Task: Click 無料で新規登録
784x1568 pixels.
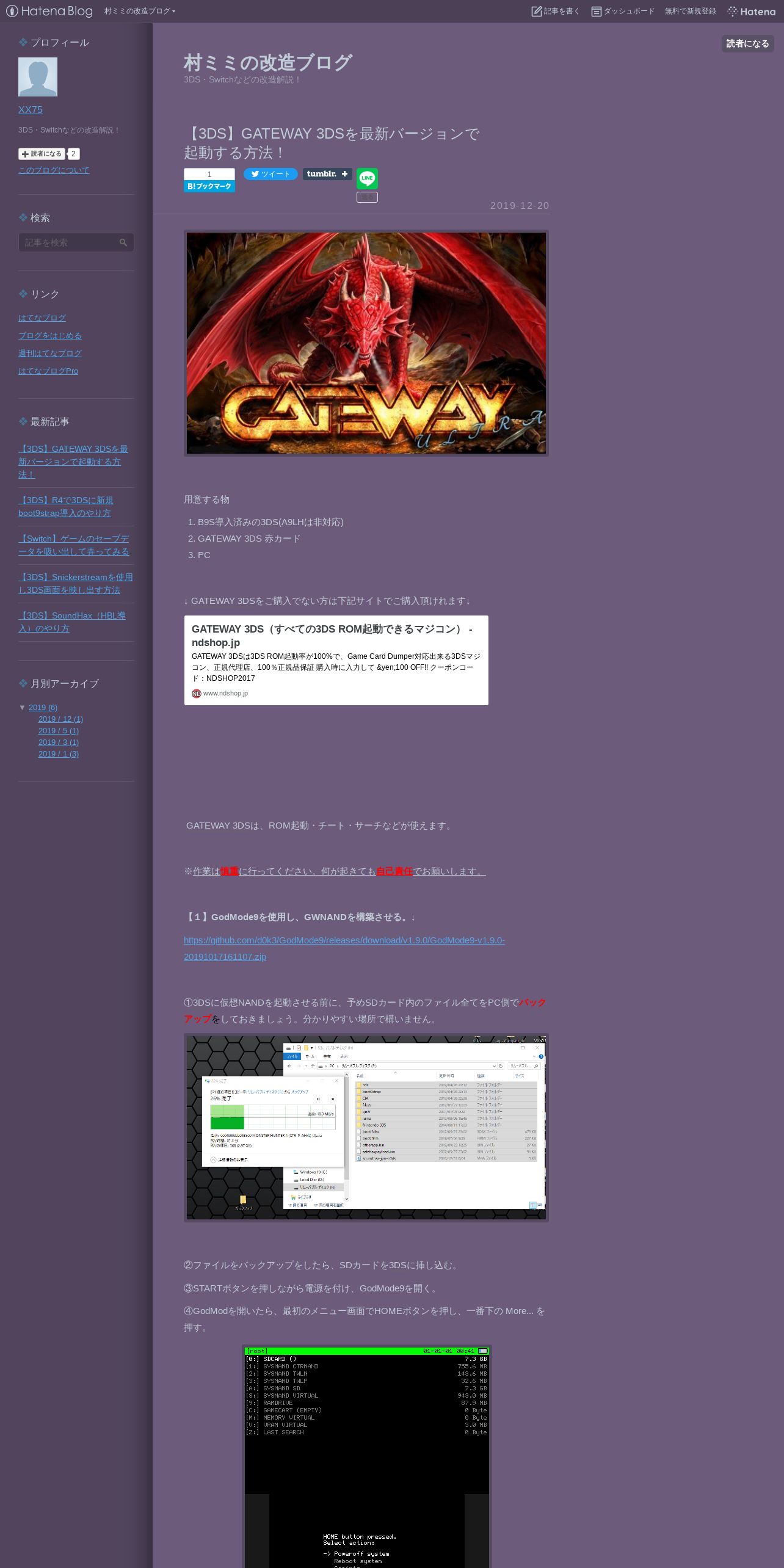Action: pos(691,11)
